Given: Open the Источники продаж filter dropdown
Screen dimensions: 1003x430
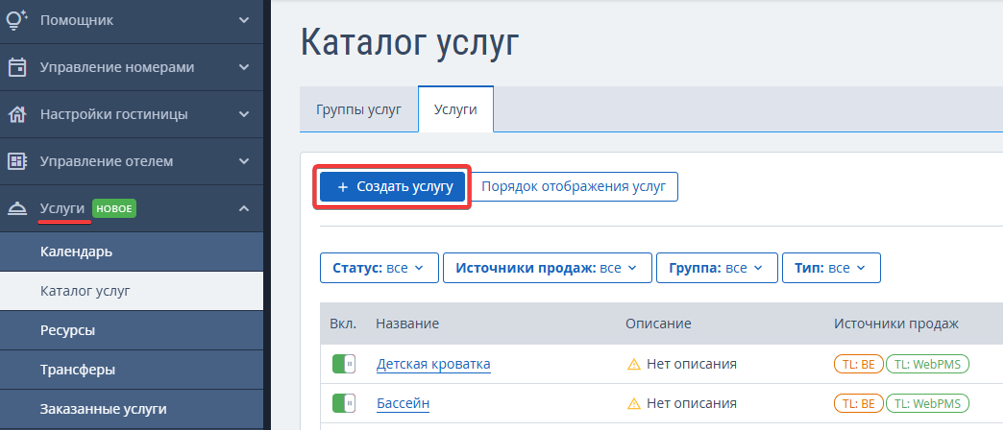Looking at the screenshot, I should [547, 267].
